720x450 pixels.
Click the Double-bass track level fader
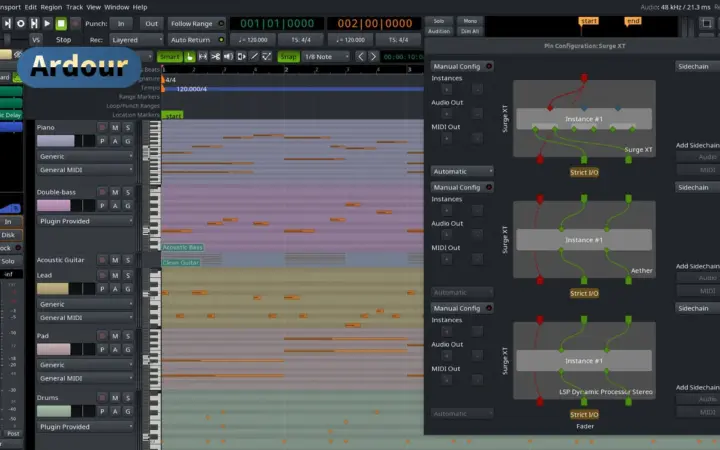(x=66, y=206)
